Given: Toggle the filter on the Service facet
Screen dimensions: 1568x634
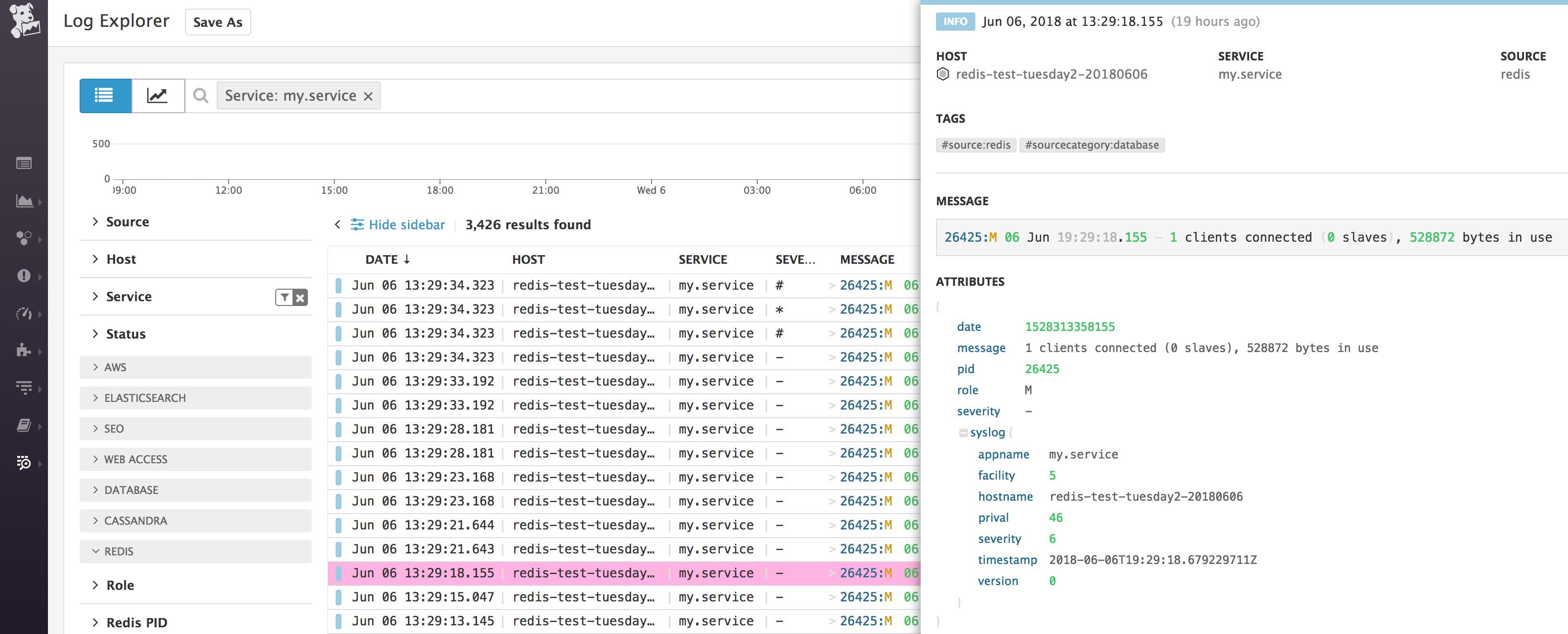Looking at the screenshot, I should tap(284, 298).
